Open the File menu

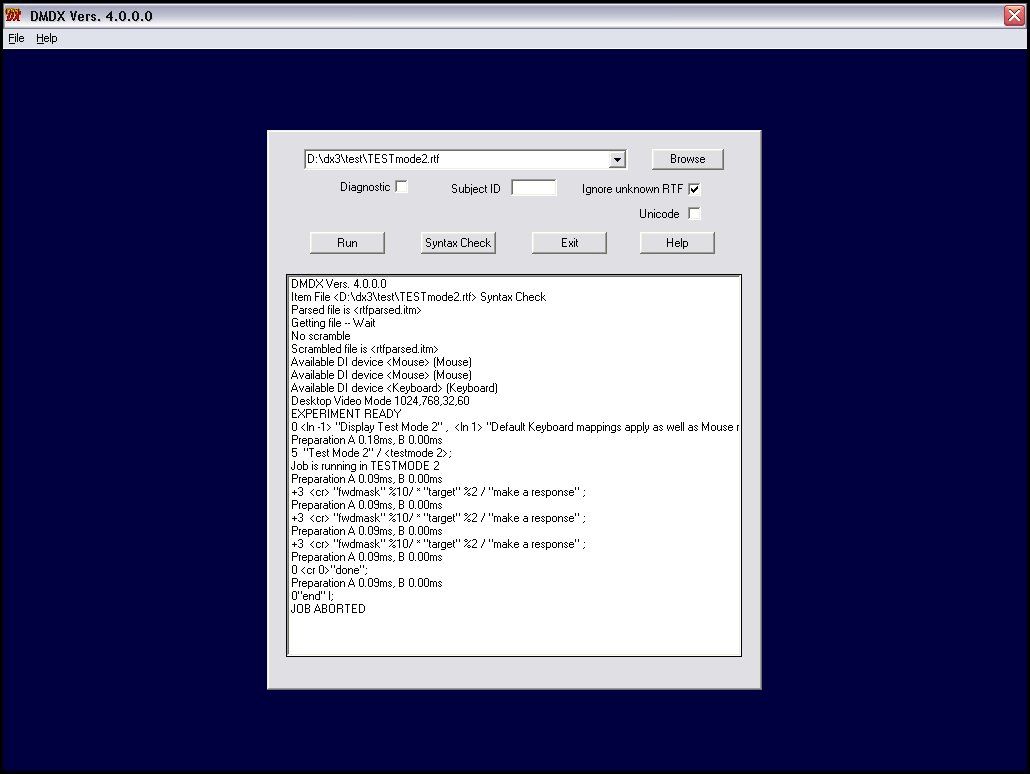point(15,38)
